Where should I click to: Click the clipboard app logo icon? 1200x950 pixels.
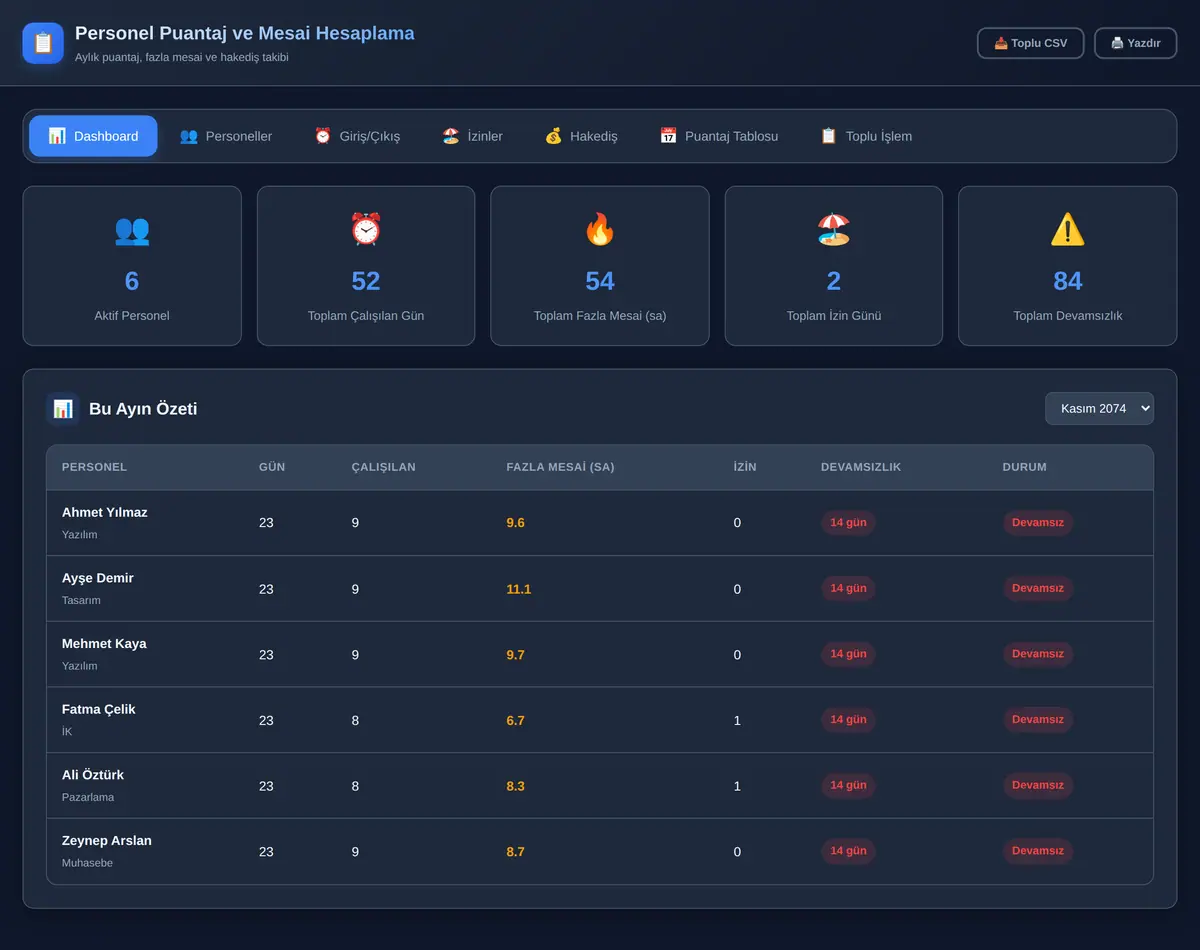pos(43,43)
